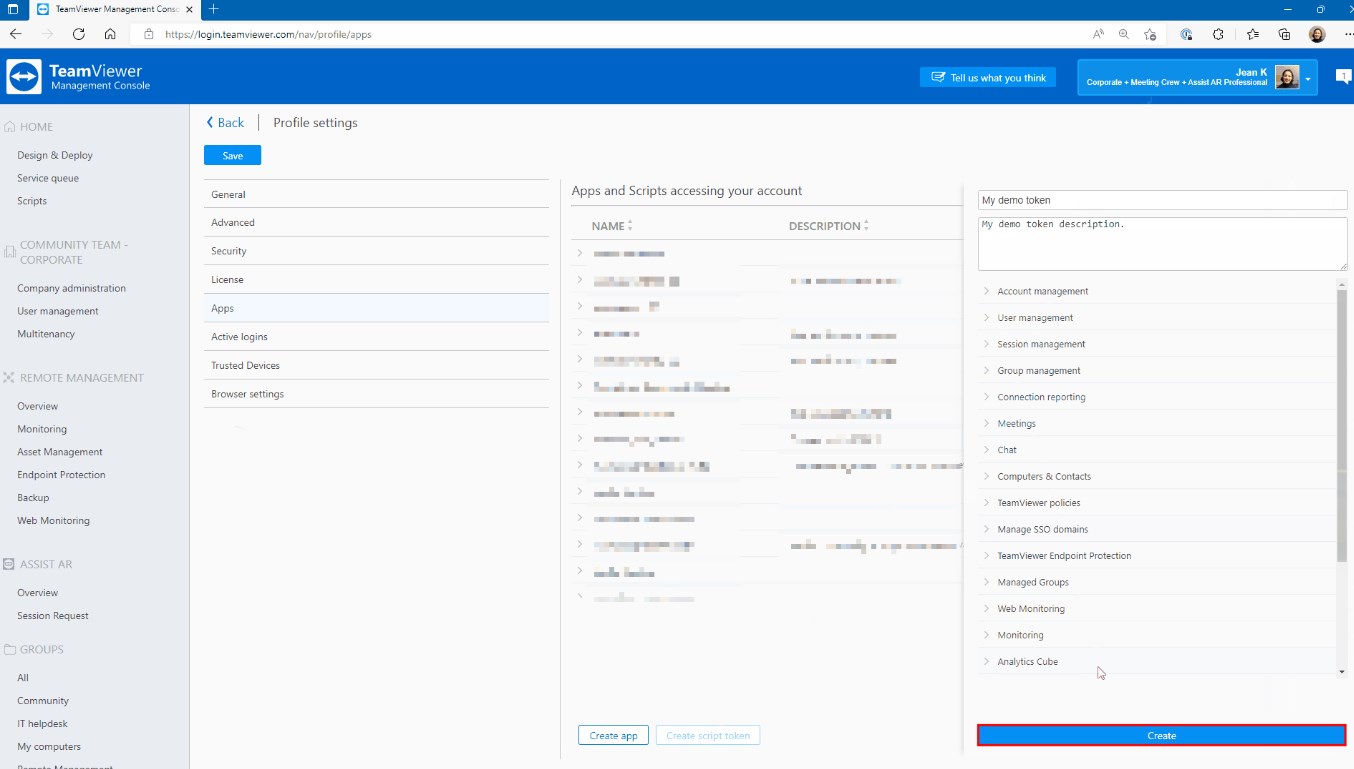Reload the page with the refresh icon

pyautogui.click(x=79, y=34)
